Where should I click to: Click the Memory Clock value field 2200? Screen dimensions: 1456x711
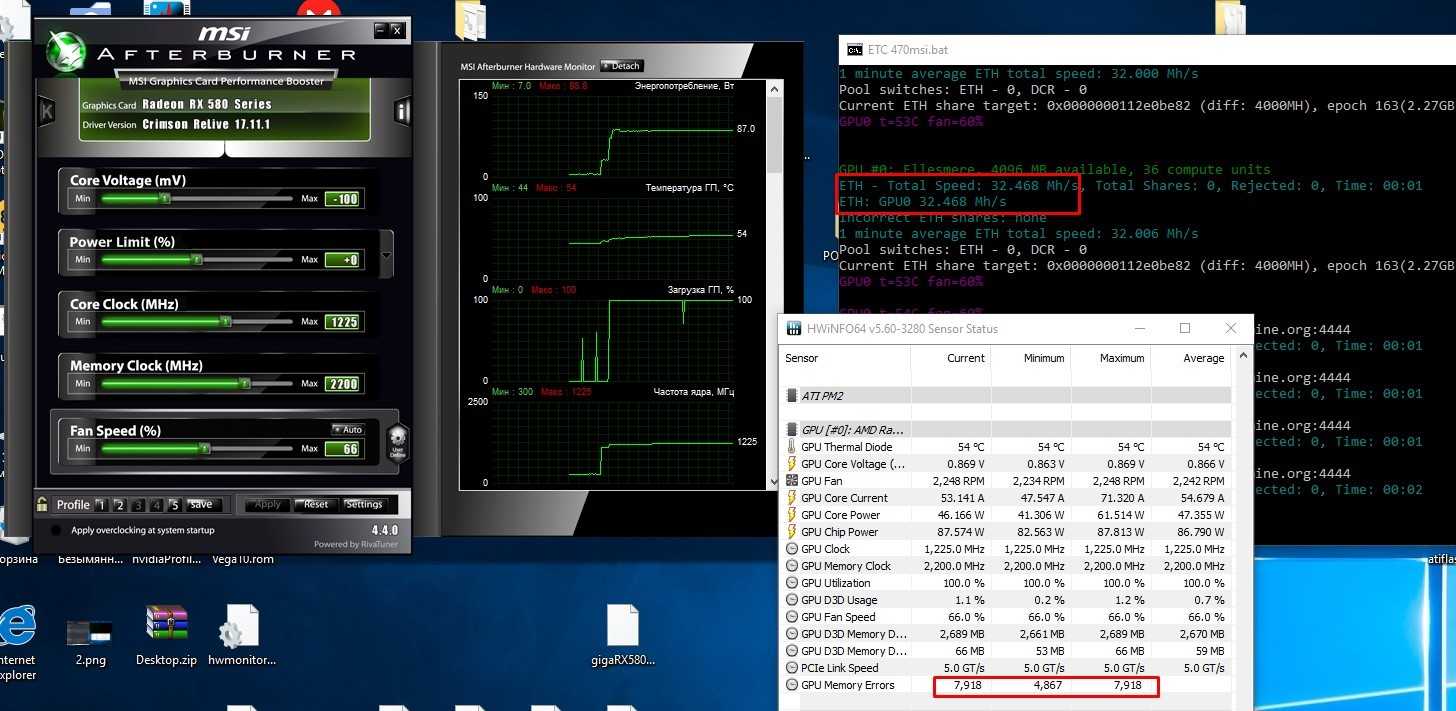[x=342, y=384]
